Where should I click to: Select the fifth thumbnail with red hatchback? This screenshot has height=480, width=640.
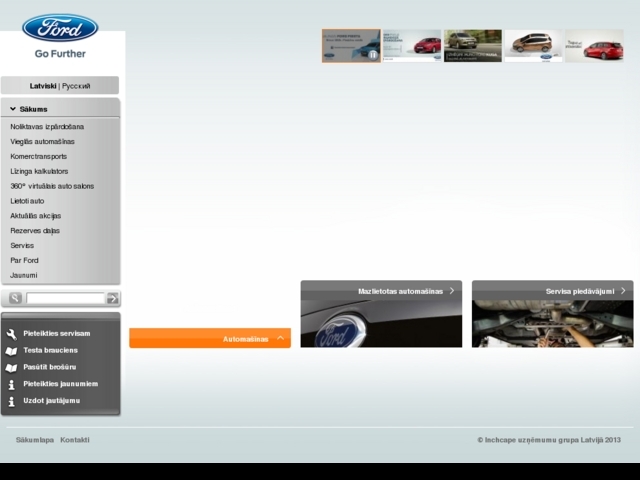[x=594, y=46]
